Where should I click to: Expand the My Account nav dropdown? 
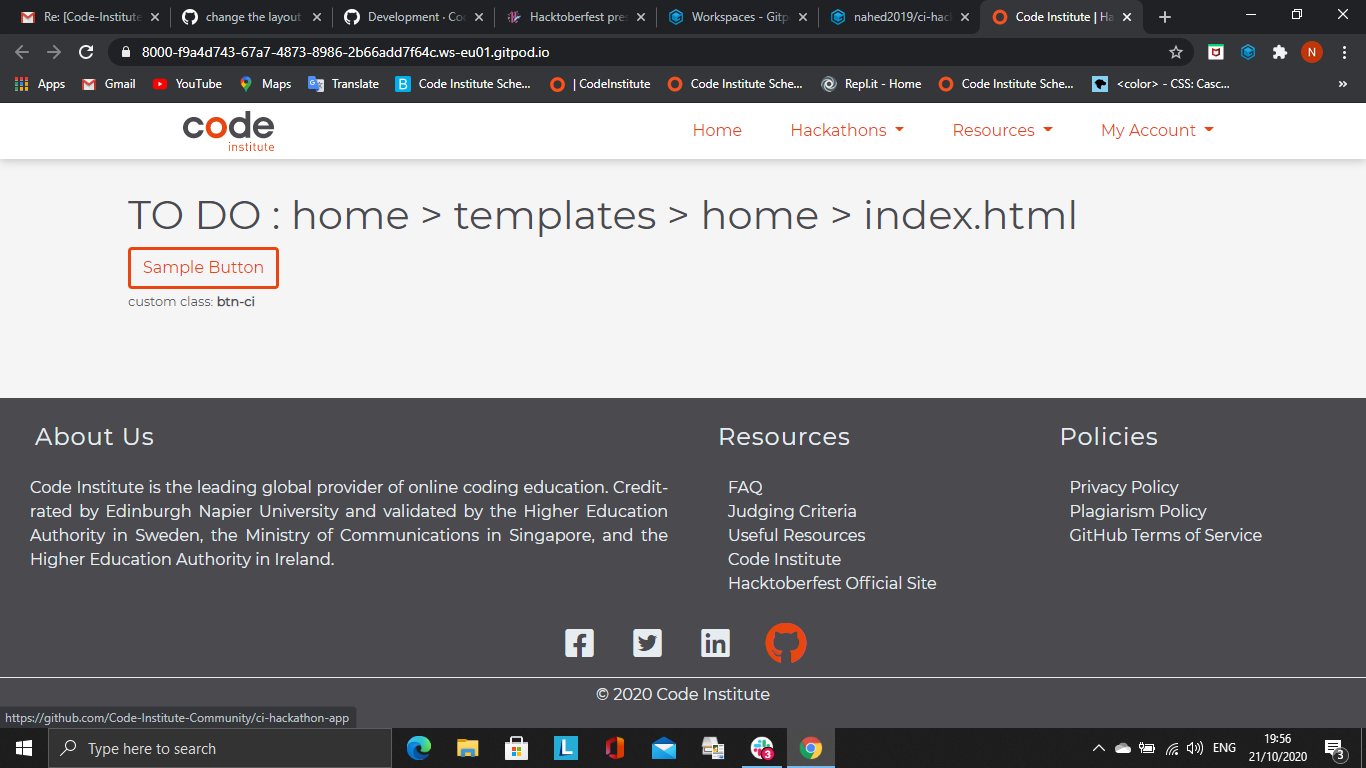[1157, 130]
